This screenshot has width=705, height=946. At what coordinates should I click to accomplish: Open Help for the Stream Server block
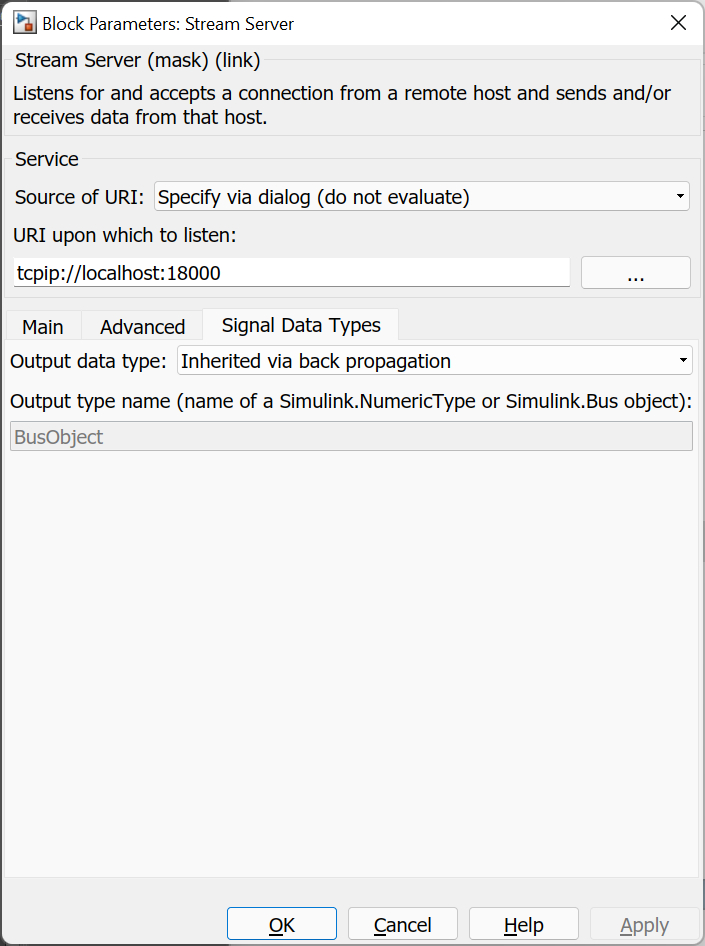point(523,924)
